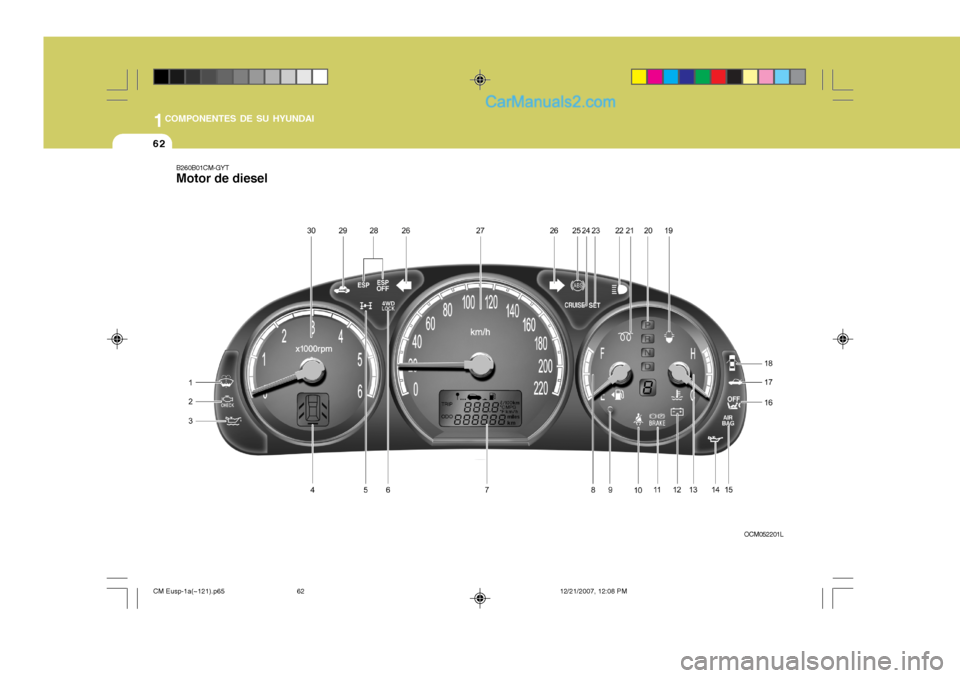The image size is (960, 678).
Task: Pick the white swatch in grayscale strip
Action: pyautogui.click(x=320, y=77)
